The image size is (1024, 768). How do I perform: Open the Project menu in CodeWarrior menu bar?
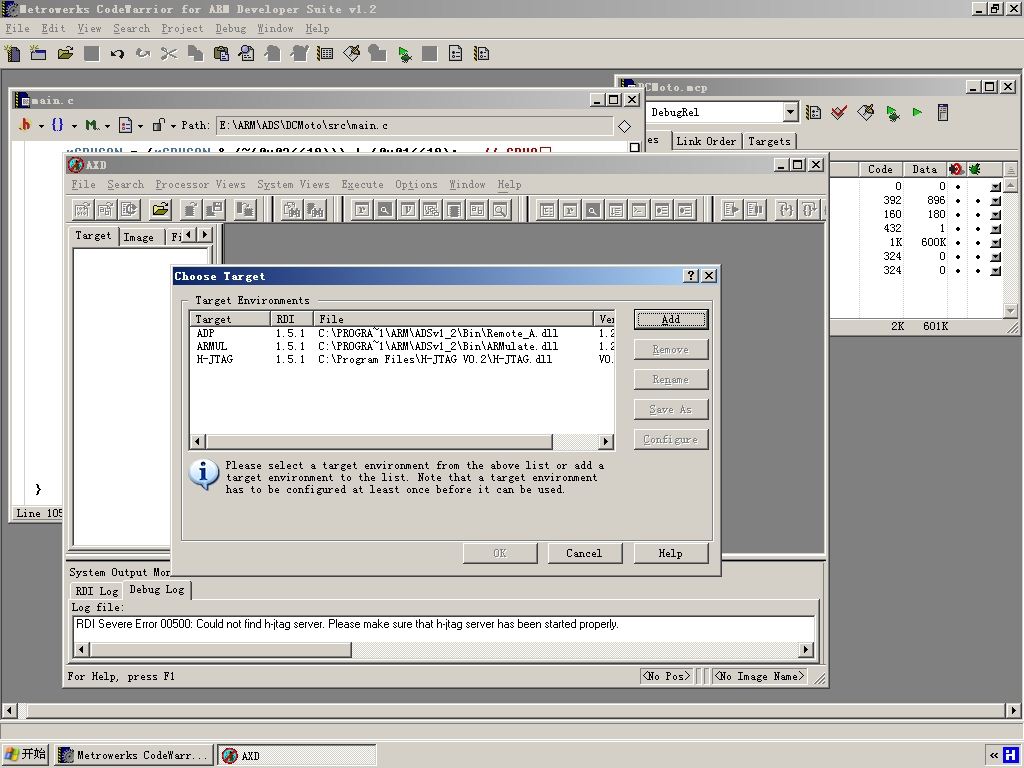click(x=182, y=28)
